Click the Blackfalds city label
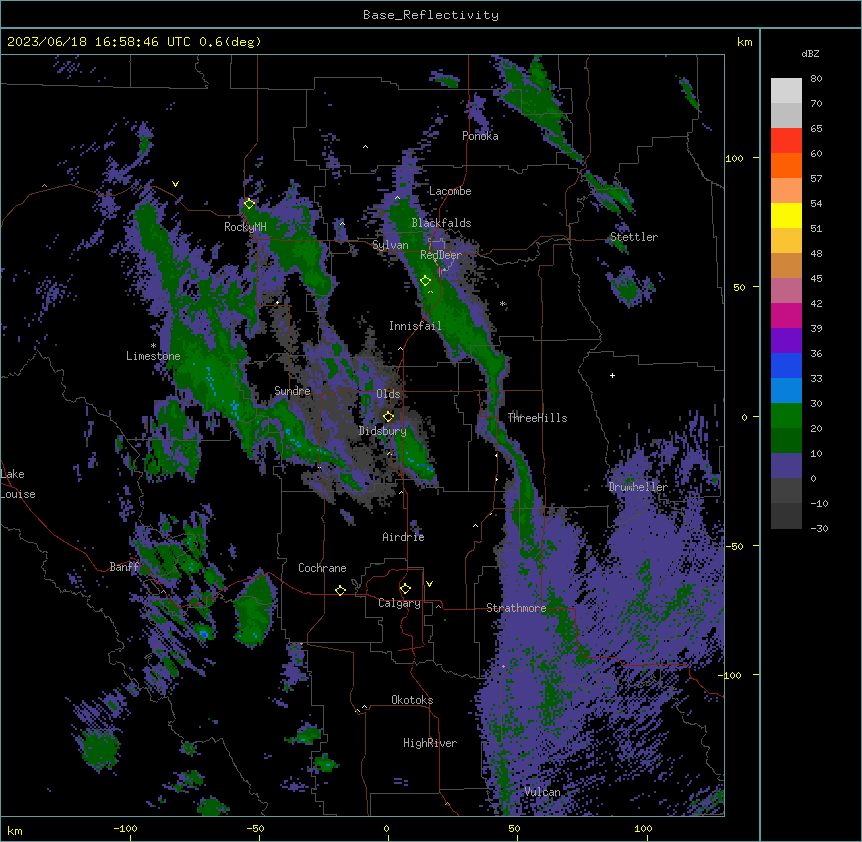Image resolution: width=862 pixels, height=842 pixels. click(x=441, y=223)
